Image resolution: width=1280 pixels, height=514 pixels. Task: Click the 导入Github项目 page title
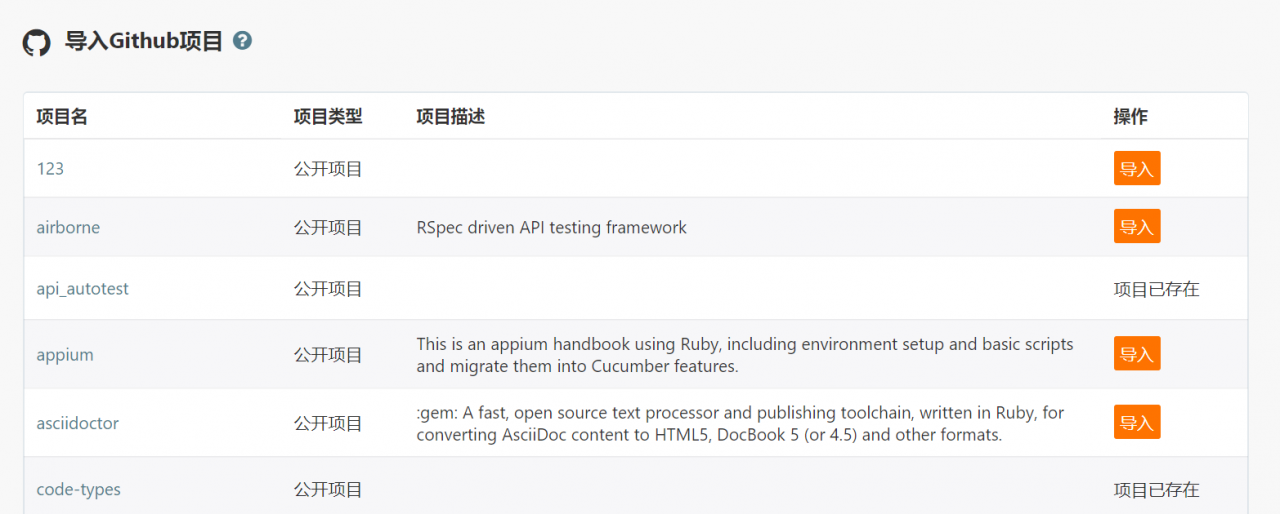(x=144, y=42)
